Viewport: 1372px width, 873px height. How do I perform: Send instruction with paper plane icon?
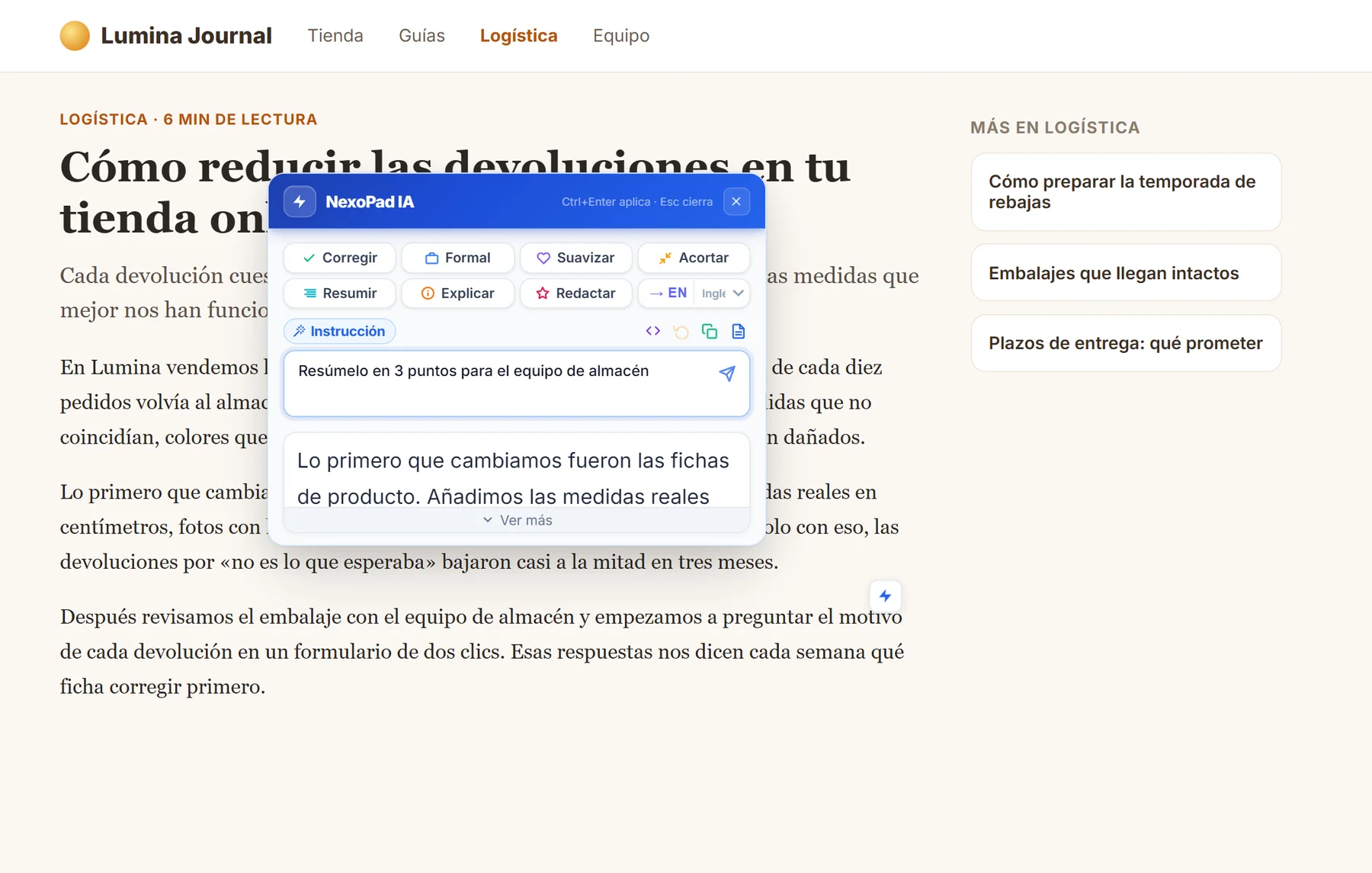(727, 373)
